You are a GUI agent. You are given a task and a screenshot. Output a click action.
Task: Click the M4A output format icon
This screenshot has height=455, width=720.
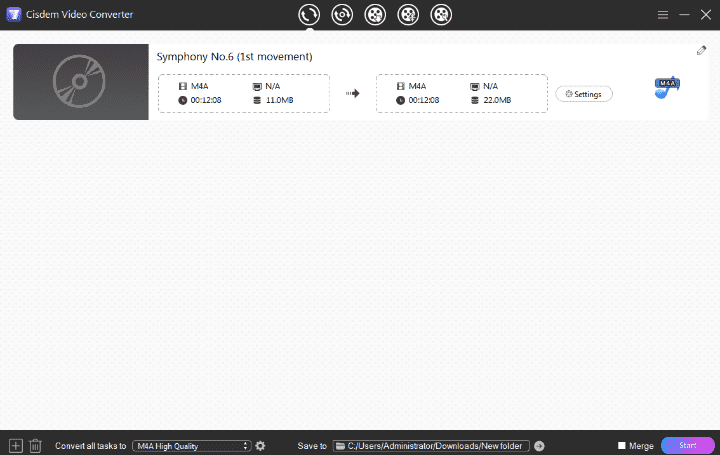(x=667, y=87)
